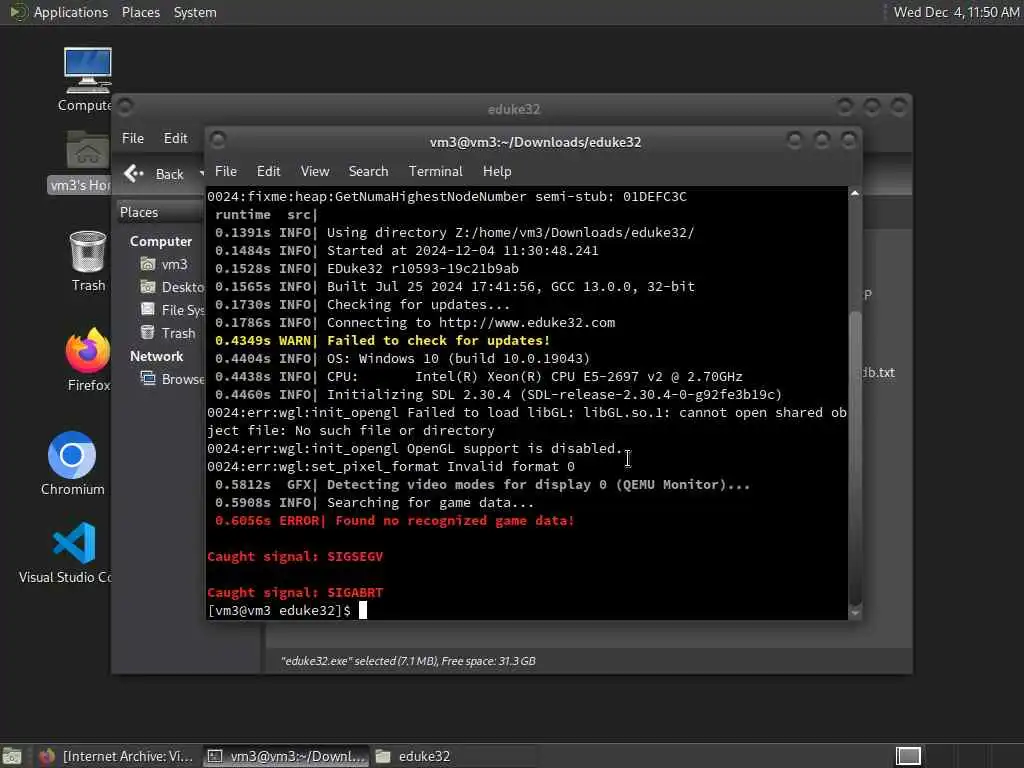The height and width of the screenshot is (768, 1024).
Task: Open the terminal File menu
Action: click(x=226, y=171)
